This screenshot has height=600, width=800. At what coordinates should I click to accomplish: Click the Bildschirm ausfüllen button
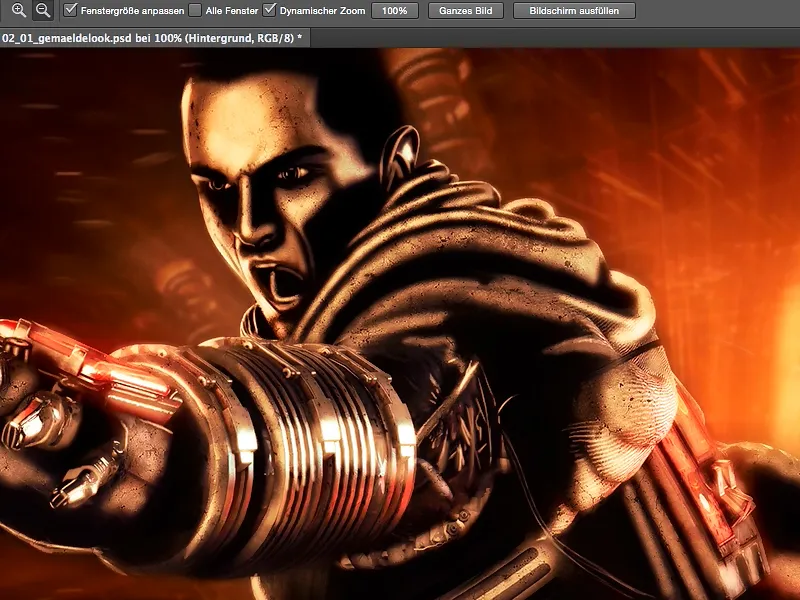pyautogui.click(x=574, y=11)
